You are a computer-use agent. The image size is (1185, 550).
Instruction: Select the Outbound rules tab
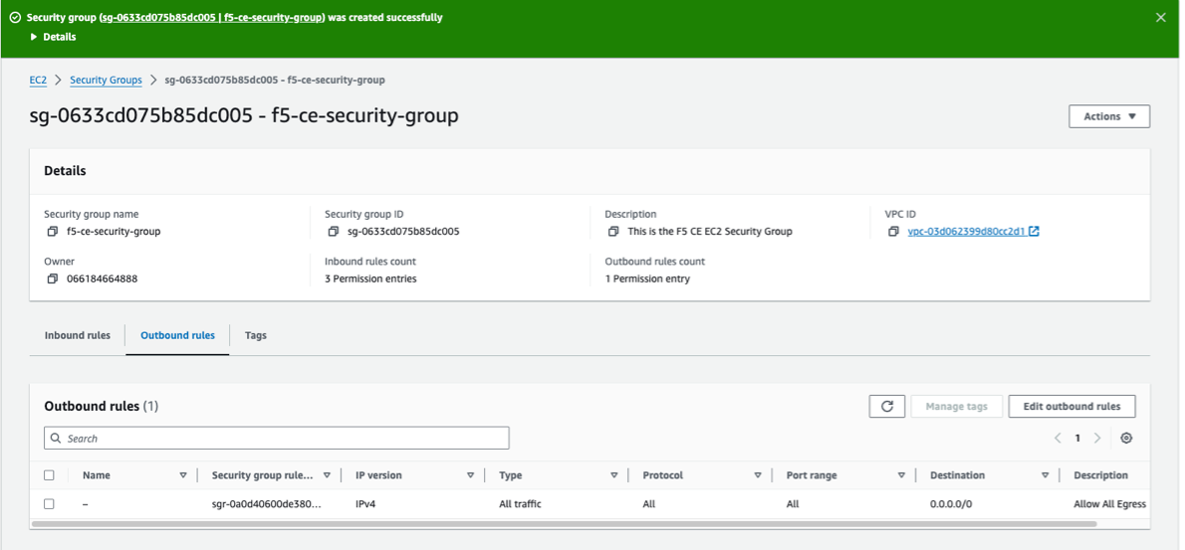(x=178, y=335)
